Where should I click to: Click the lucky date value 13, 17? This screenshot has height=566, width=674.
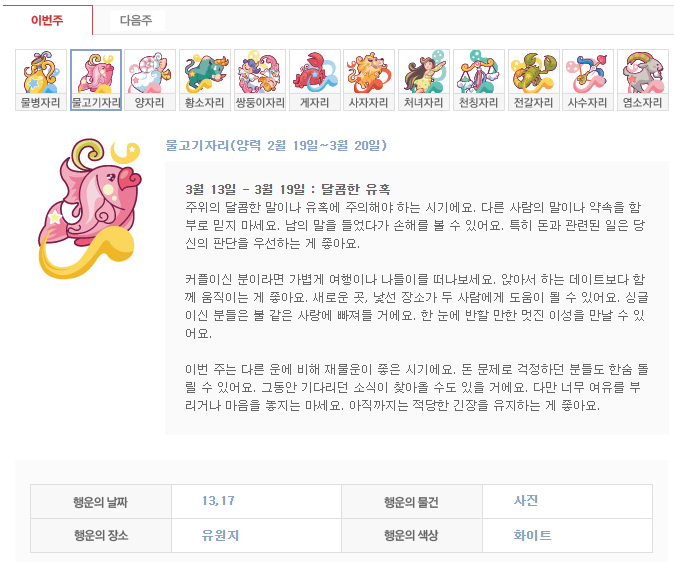pyautogui.click(x=218, y=501)
